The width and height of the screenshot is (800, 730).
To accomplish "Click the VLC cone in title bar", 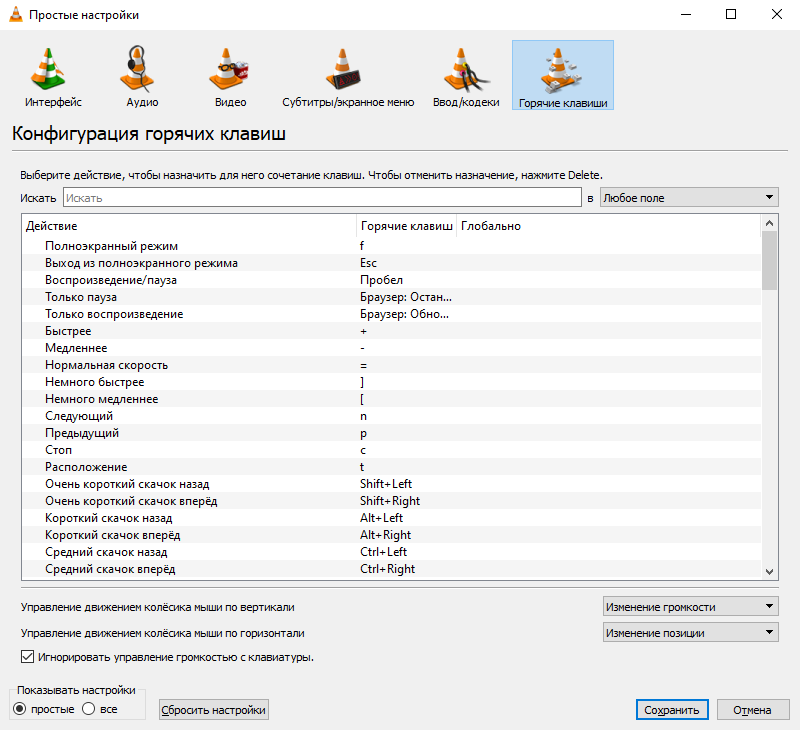I will click(16, 14).
